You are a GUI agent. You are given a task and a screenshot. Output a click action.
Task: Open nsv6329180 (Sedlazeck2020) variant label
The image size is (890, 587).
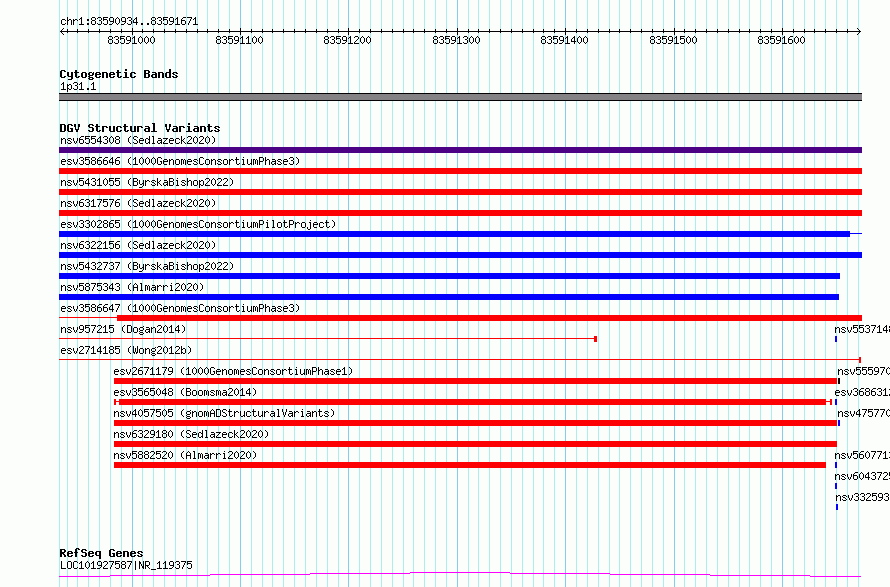191,434
